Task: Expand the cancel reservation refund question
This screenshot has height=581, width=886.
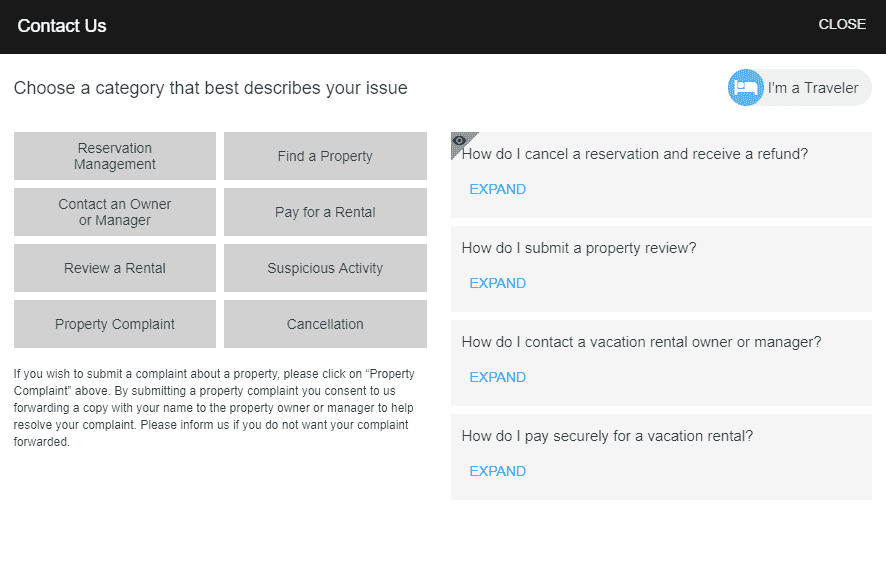Action: 497,189
